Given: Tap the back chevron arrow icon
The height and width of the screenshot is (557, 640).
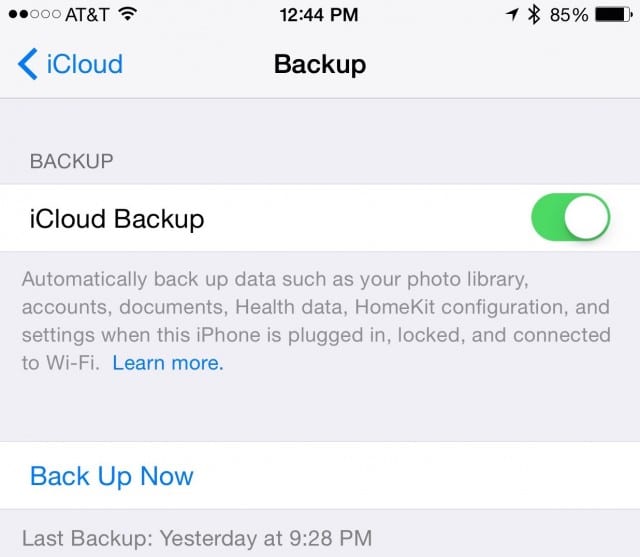Looking at the screenshot, I should [x=28, y=64].
